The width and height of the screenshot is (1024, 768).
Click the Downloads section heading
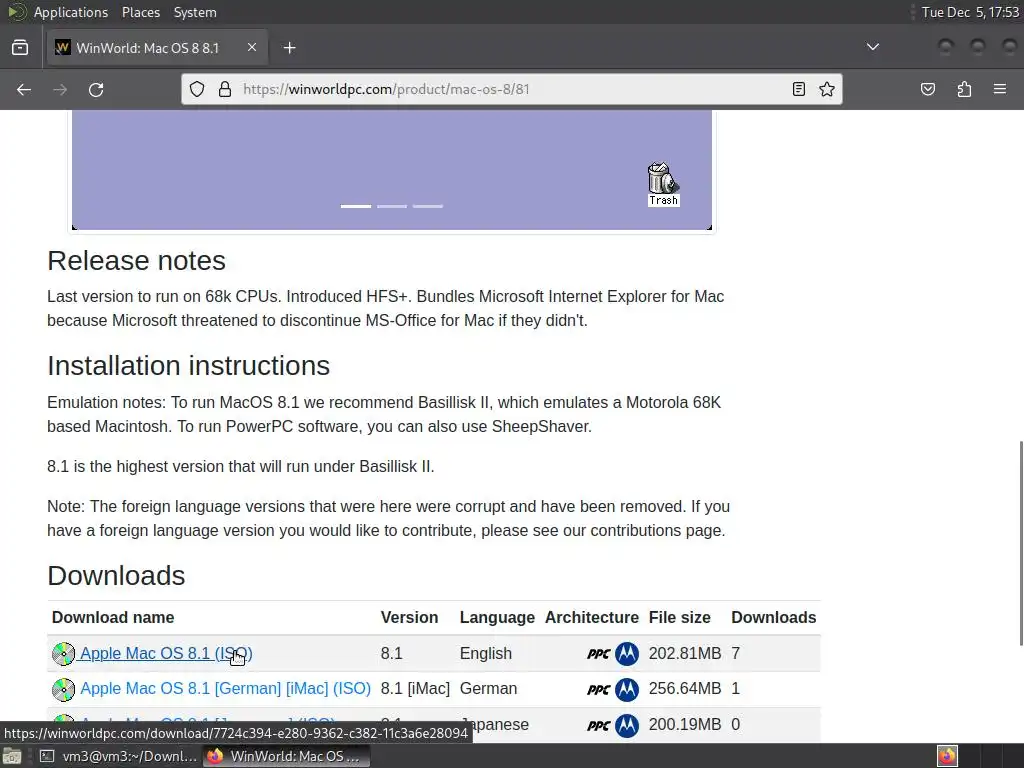click(x=116, y=576)
